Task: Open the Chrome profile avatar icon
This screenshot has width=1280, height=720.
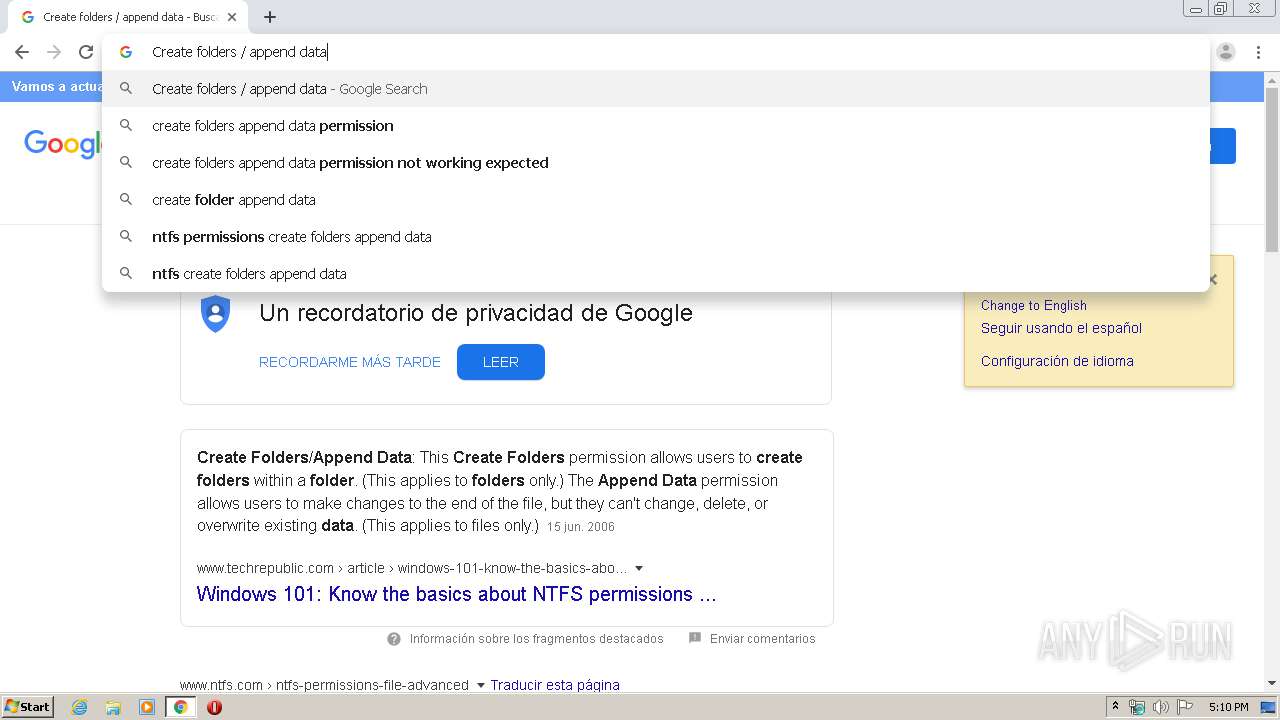Action: point(1226,52)
